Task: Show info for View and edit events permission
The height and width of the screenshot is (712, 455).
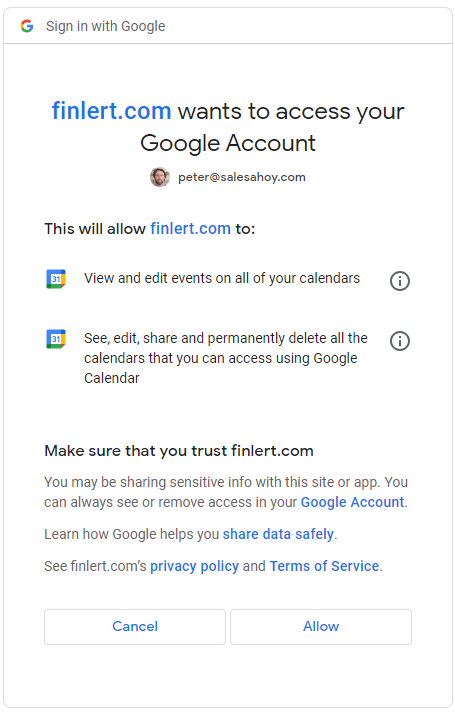Action: [400, 281]
